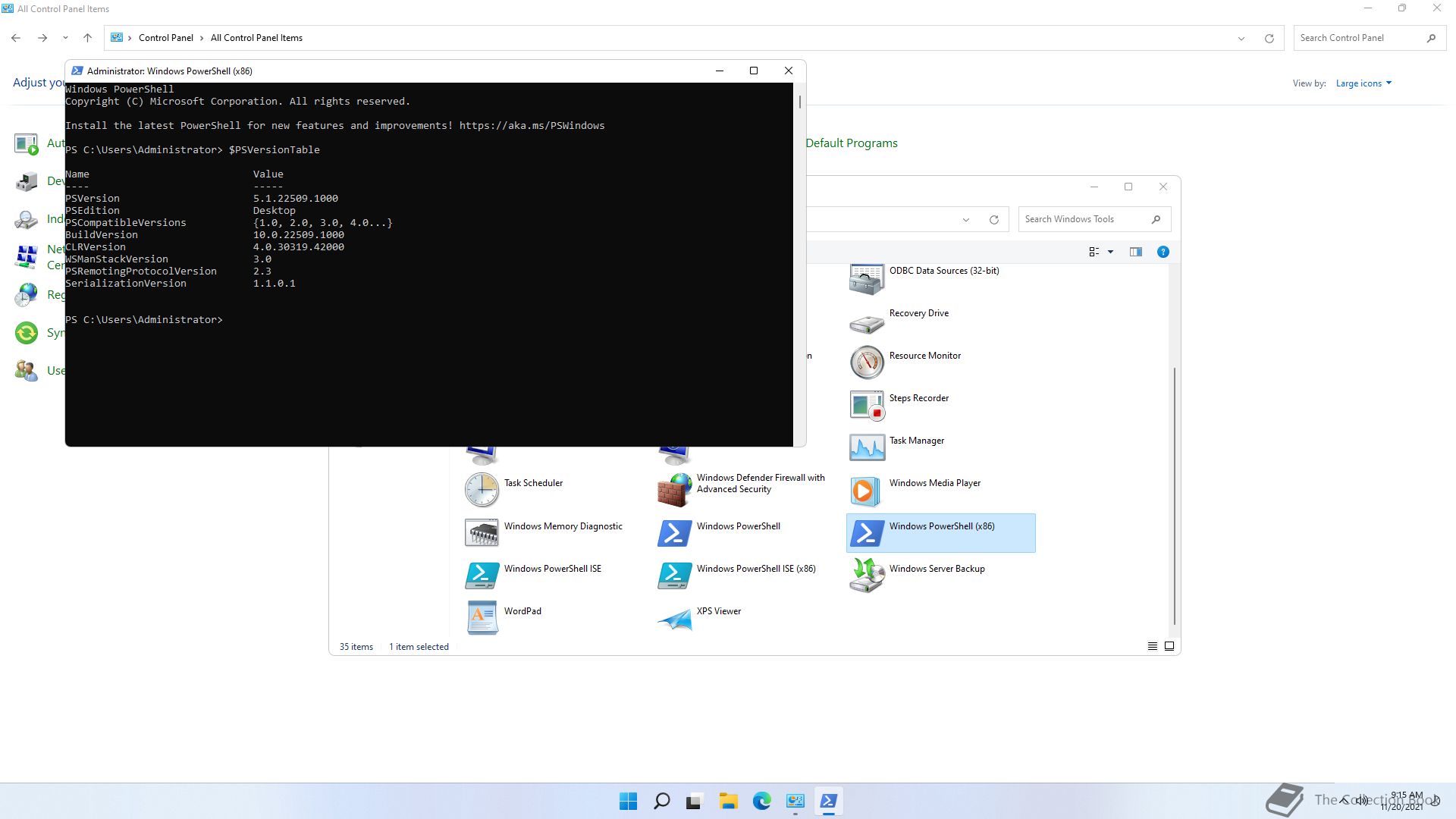1456x819 pixels.
Task: Open the Steps Recorder icon
Action: pyautogui.click(x=867, y=405)
